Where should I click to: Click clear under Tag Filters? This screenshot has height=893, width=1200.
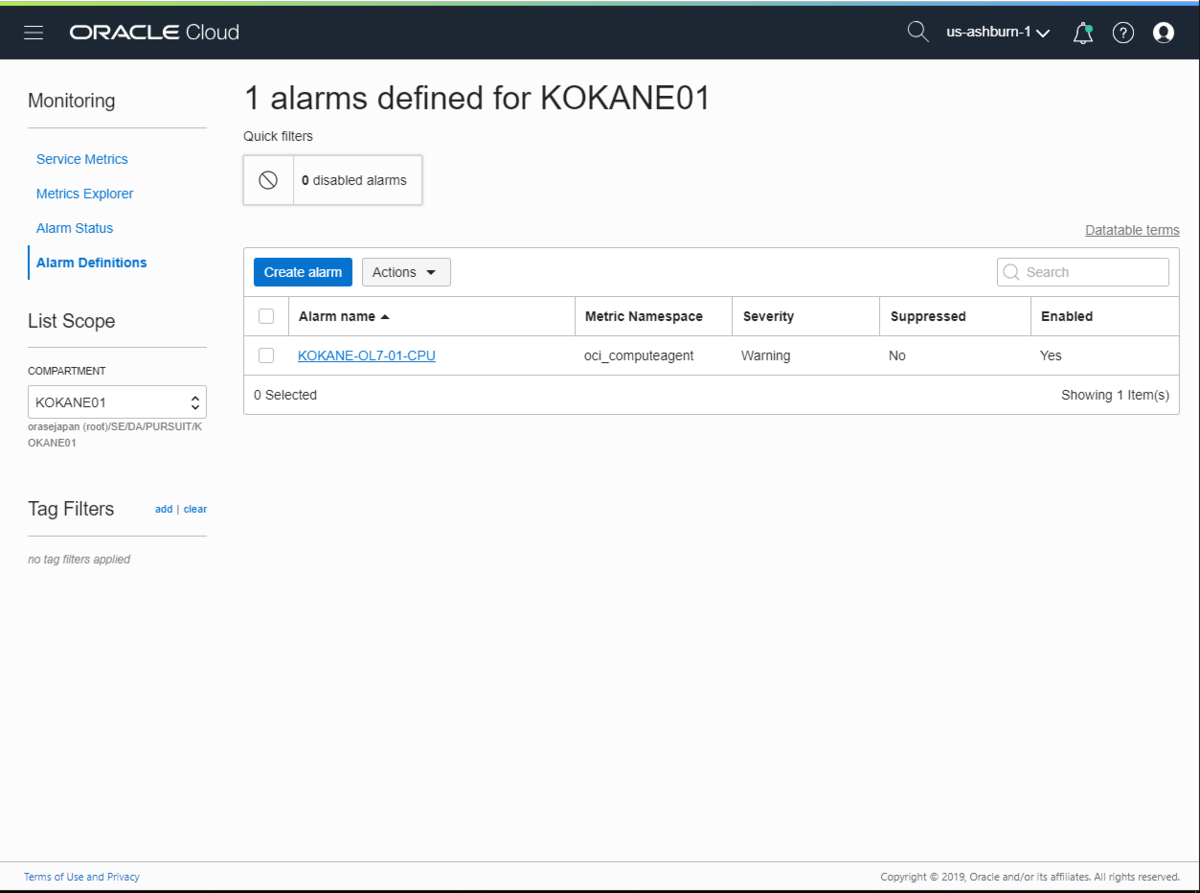click(x=195, y=509)
